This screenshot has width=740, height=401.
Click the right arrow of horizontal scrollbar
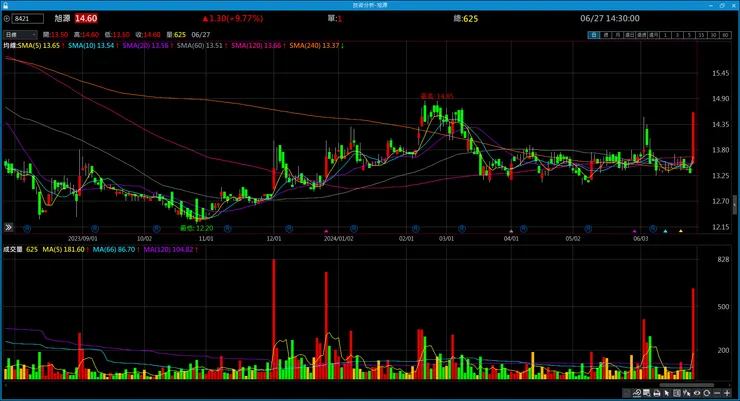pos(730,385)
